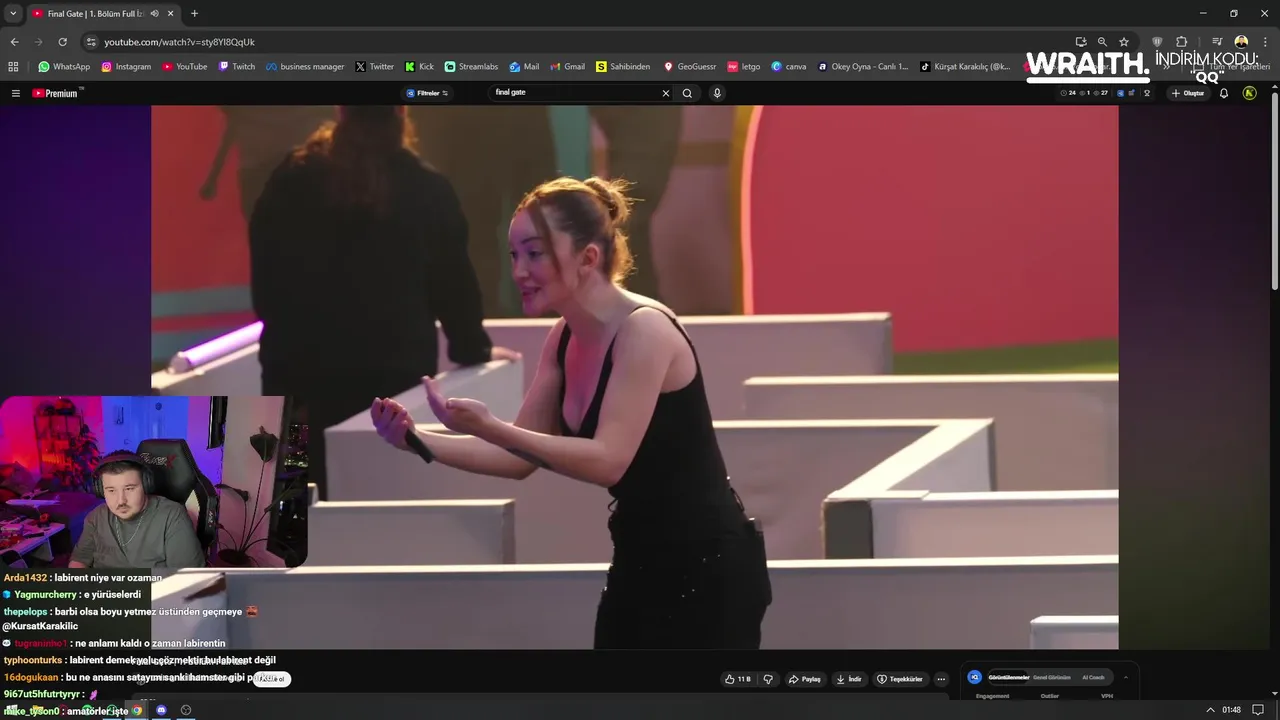The height and width of the screenshot is (720, 1280).
Task: Open YouTube notifications bell
Action: [x=1223, y=93]
